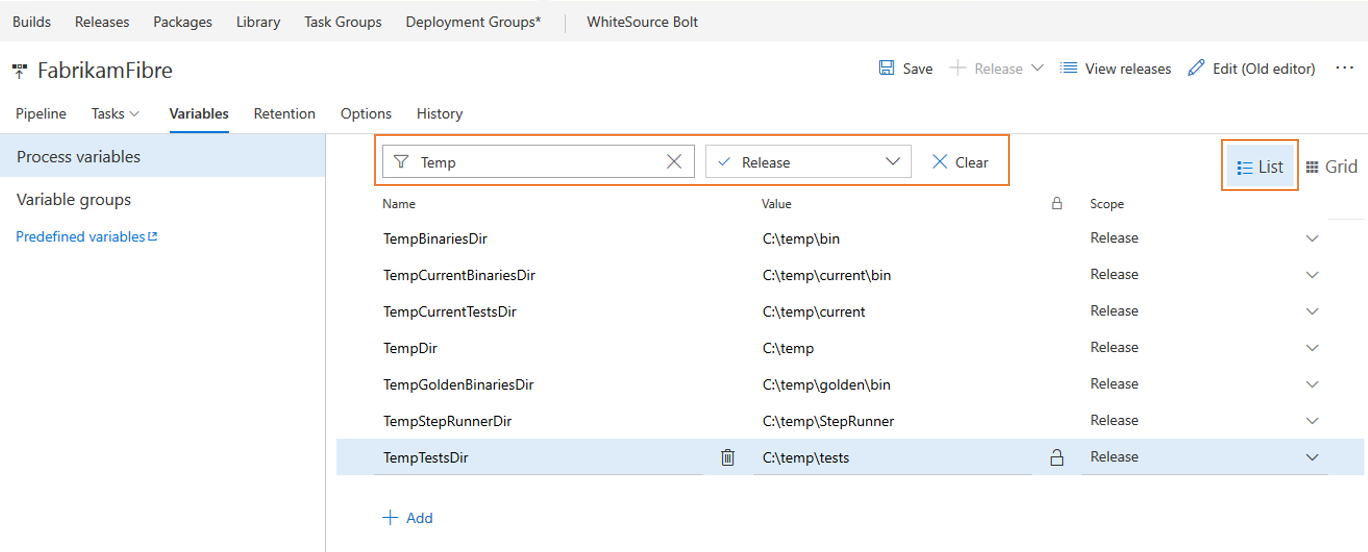
Task: Open Edit (Old editor)
Action: click(1251, 68)
